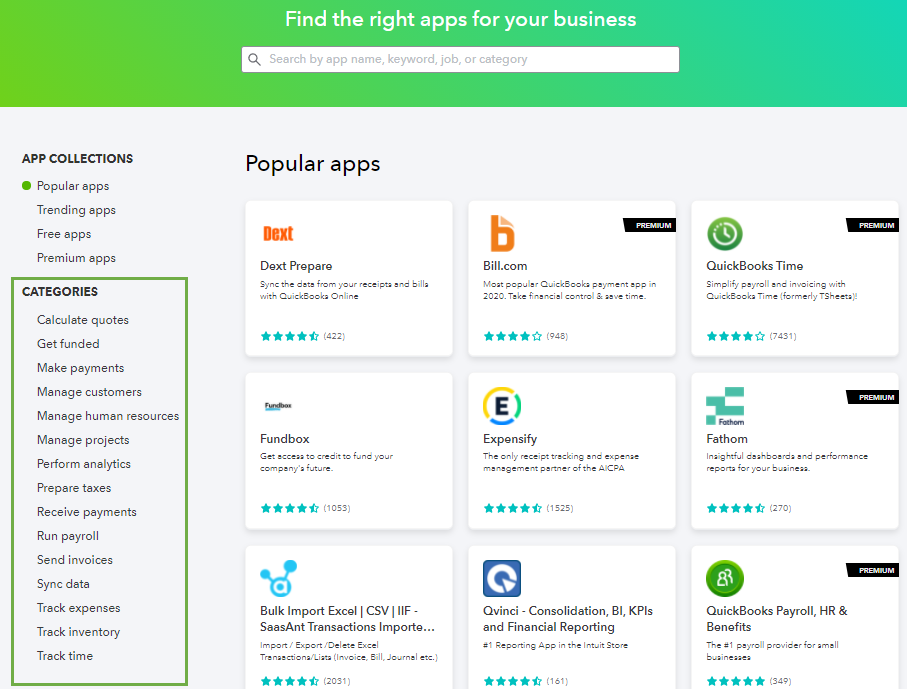Click the Qvinci app icon
907x689 pixels.
click(x=502, y=578)
